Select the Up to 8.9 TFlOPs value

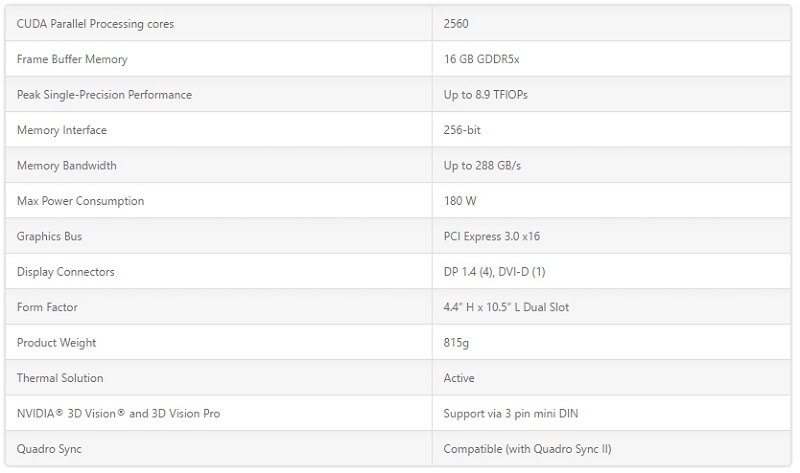(x=486, y=94)
